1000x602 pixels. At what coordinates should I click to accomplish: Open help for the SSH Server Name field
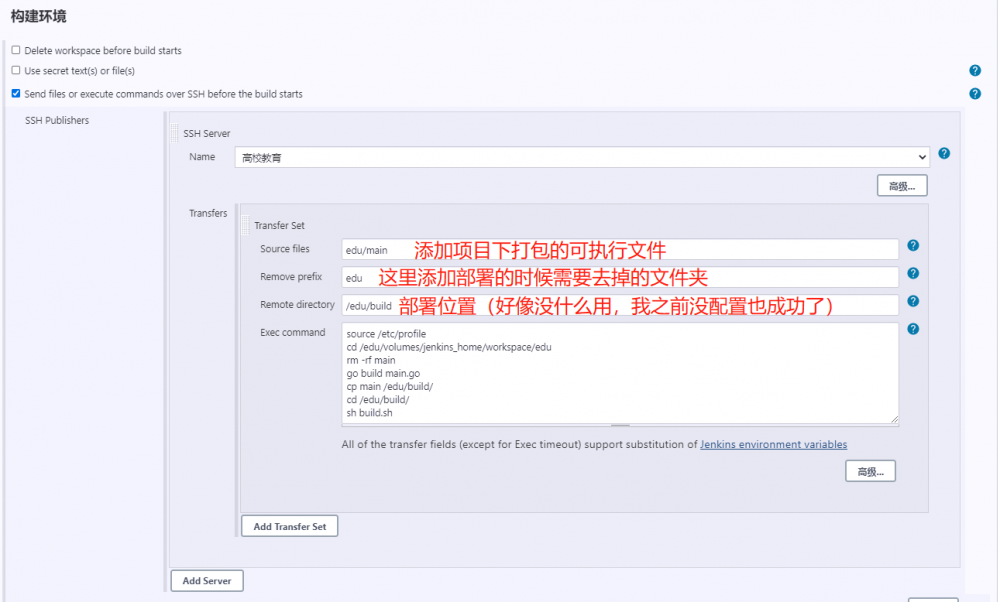pyautogui.click(x=944, y=154)
